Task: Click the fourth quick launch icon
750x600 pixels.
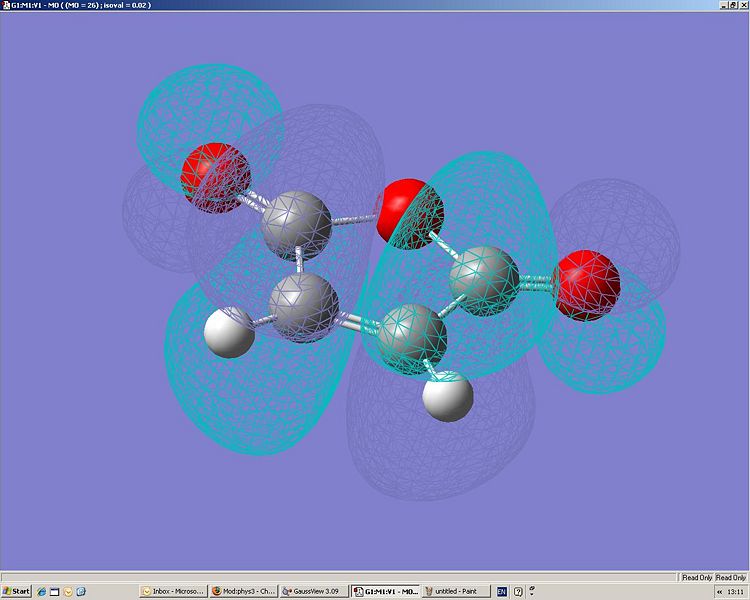Action: pyautogui.click(x=81, y=592)
